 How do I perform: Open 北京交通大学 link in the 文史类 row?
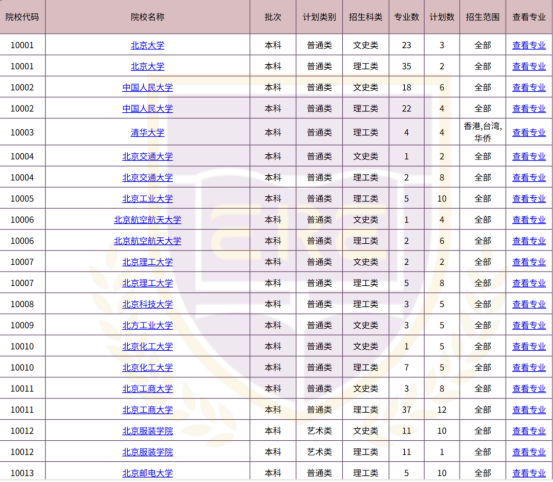coord(147,156)
